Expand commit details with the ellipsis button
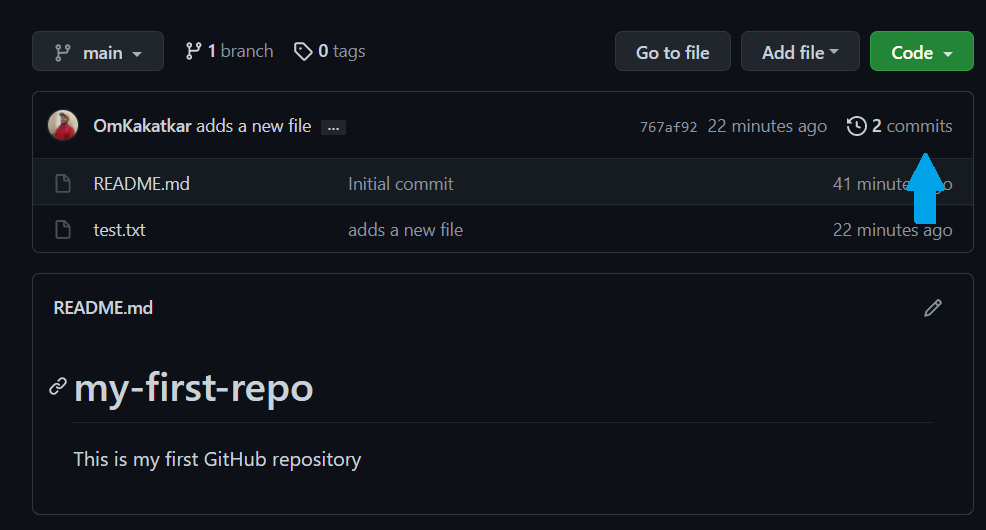The width and height of the screenshot is (986, 530). pyautogui.click(x=333, y=128)
